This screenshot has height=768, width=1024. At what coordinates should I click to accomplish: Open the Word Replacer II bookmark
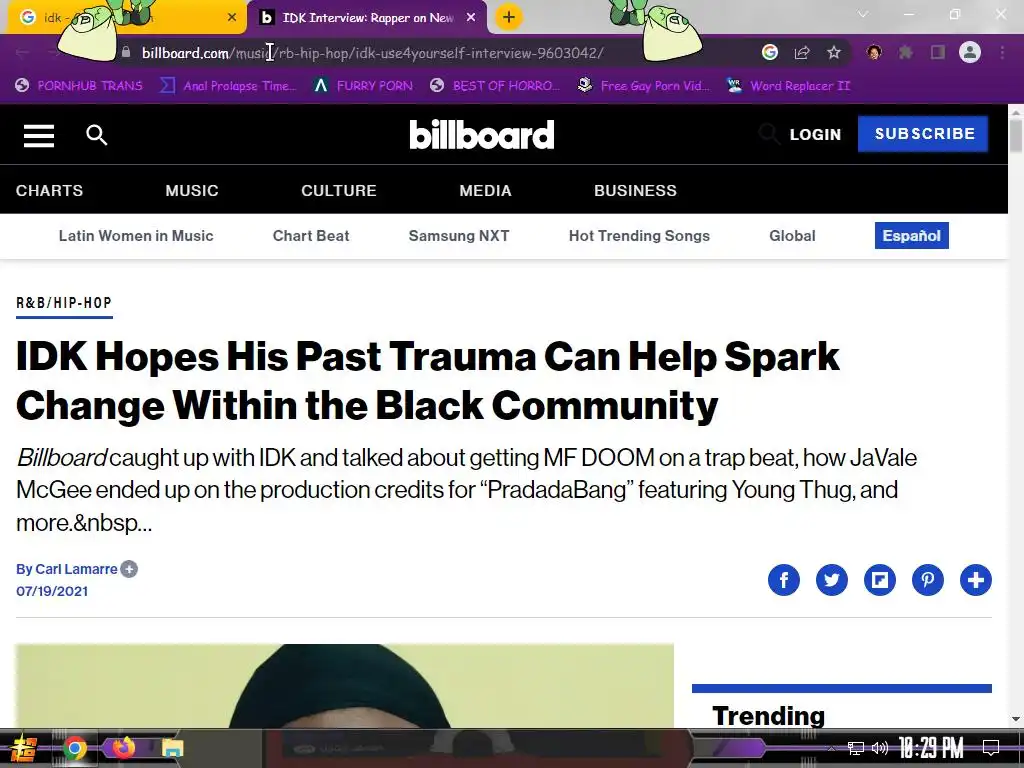789,86
